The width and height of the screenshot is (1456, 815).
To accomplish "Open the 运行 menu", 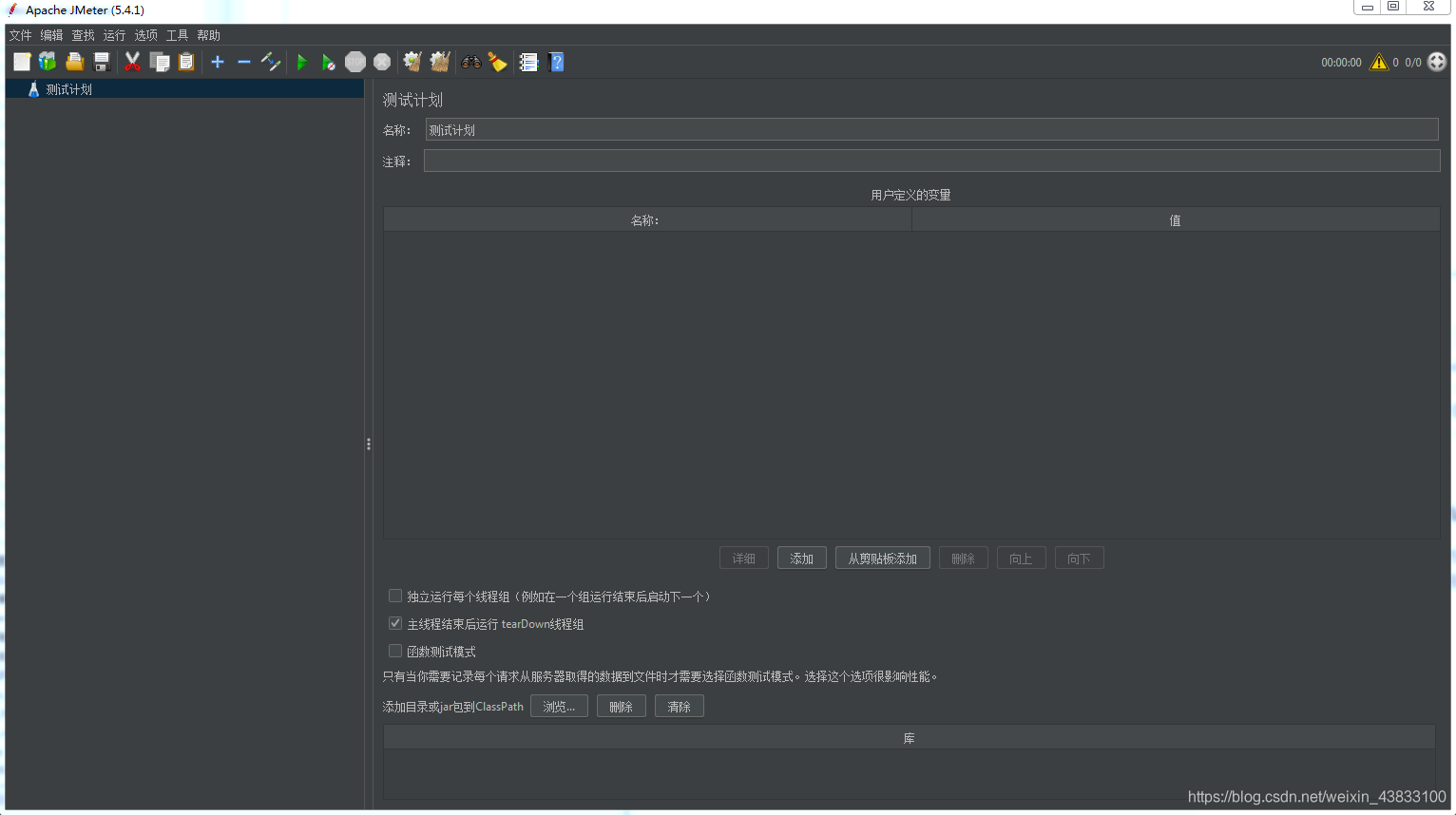I will click(x=114, y=35).
